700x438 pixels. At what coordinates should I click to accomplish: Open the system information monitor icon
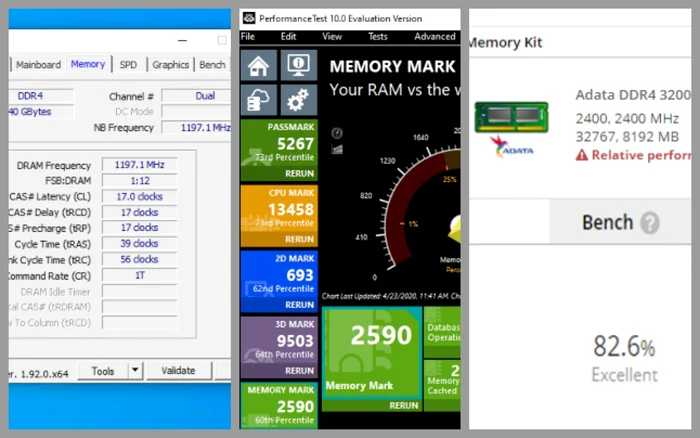coord(299,65)
